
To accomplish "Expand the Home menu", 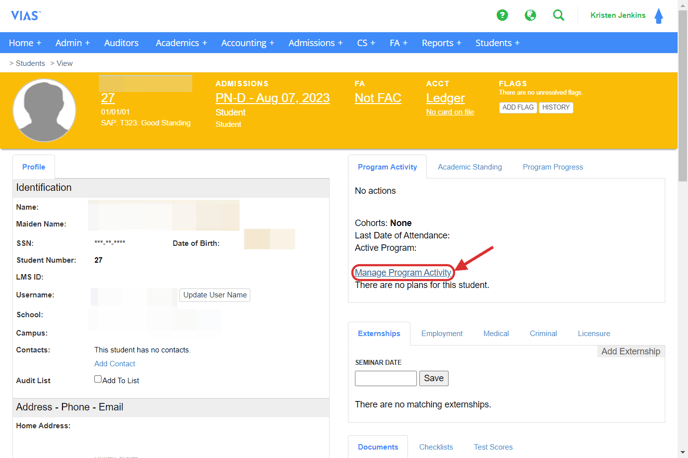I will tap(25, 43).
